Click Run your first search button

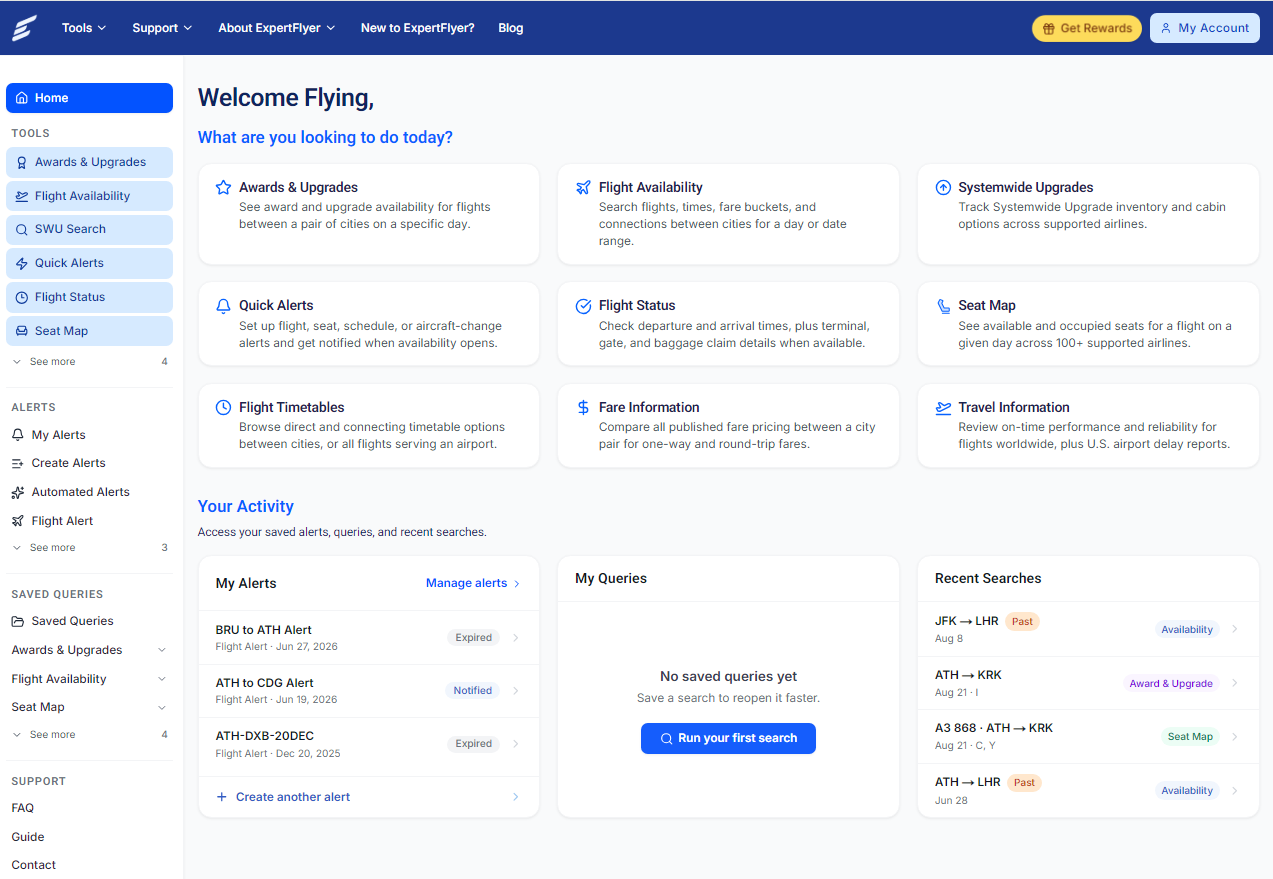pos(728,738)
